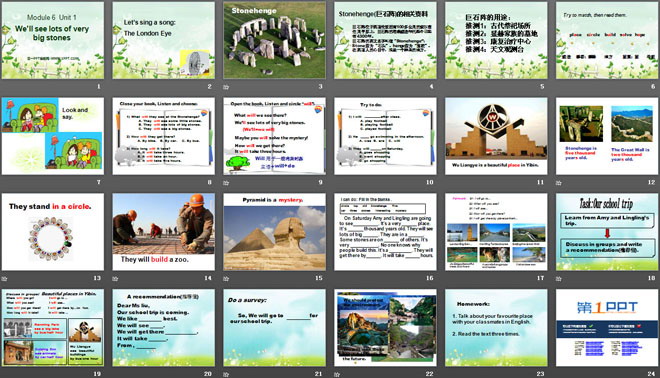
Task: Click the animation star icon below slide 12
Action: tap(559, 183)
